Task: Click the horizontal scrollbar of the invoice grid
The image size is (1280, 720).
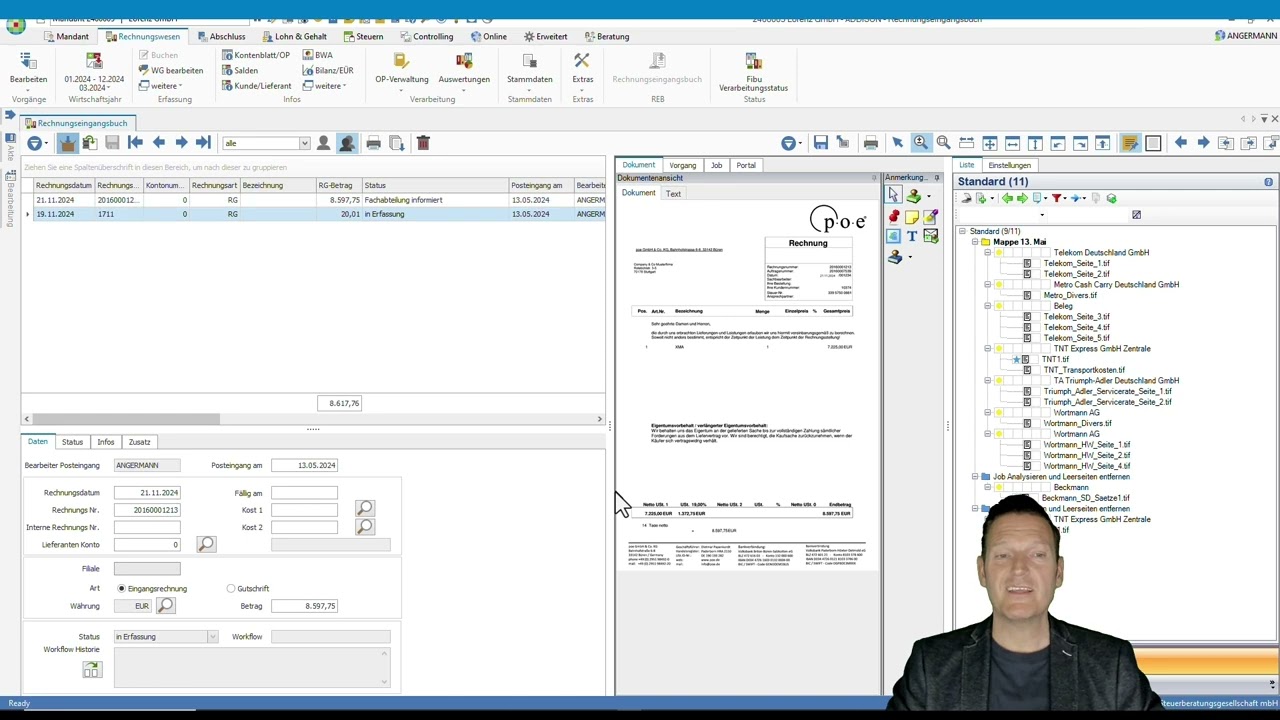Action: coord(313,419)
